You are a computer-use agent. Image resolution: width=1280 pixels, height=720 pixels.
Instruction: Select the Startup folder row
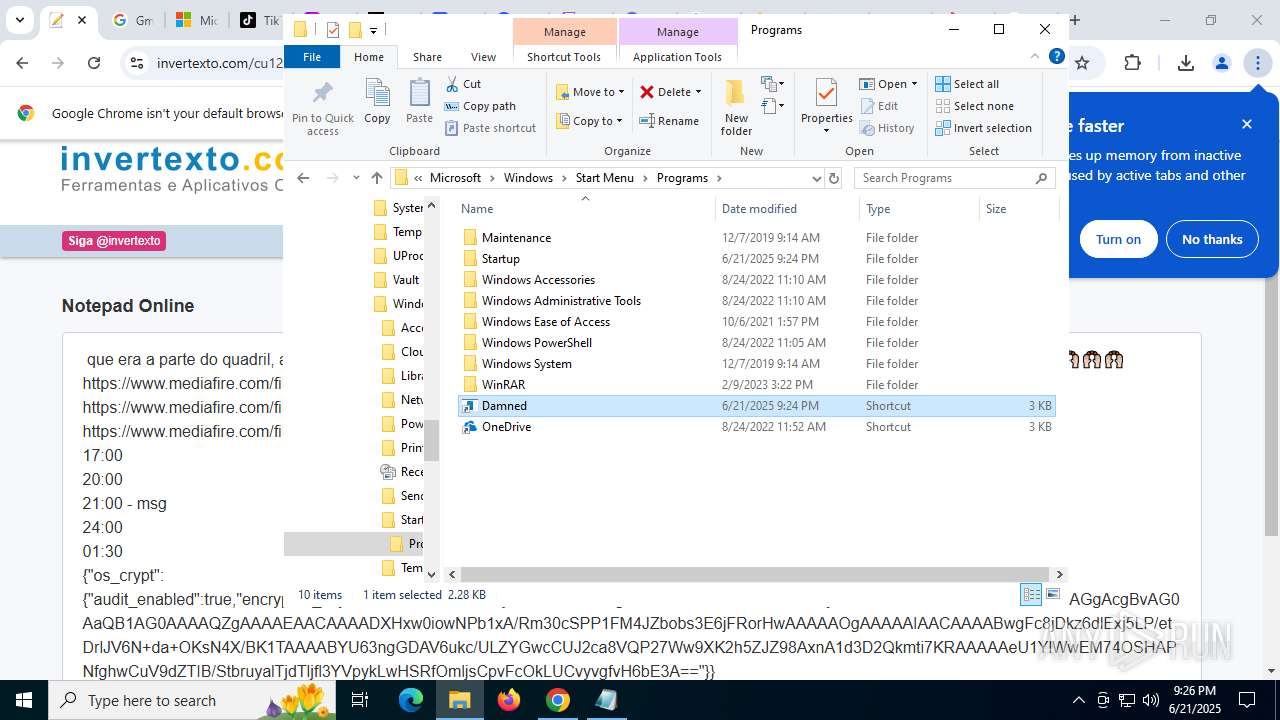click(756, 259)
